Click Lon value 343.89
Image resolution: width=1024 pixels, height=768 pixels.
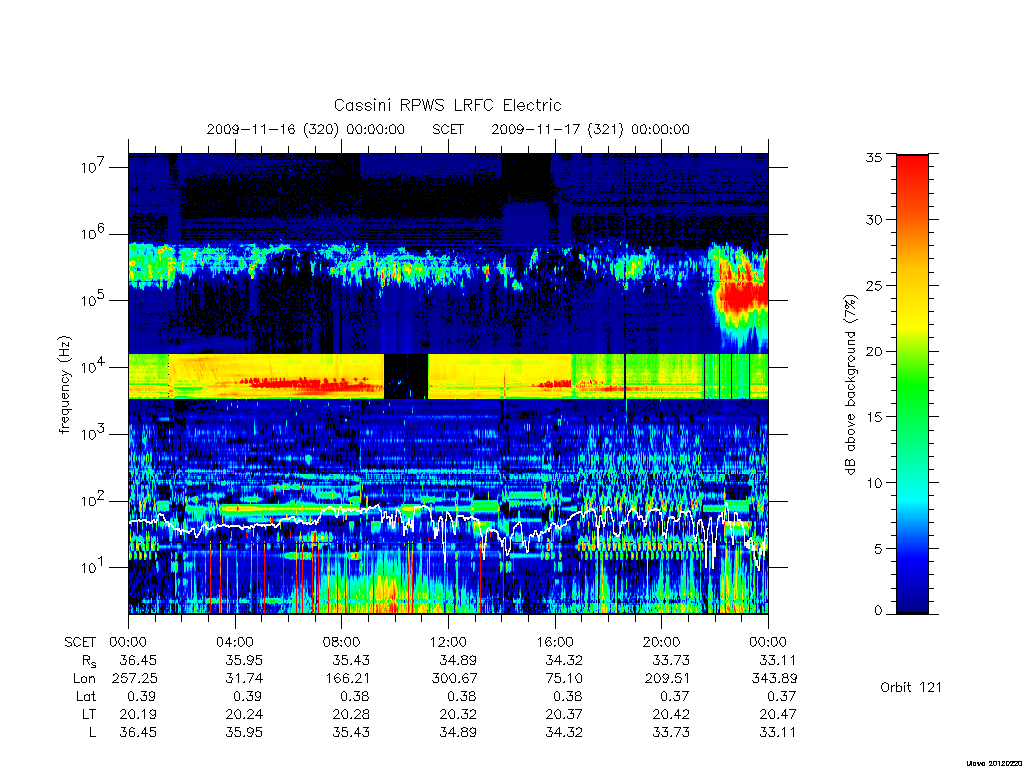click(775, 679)
